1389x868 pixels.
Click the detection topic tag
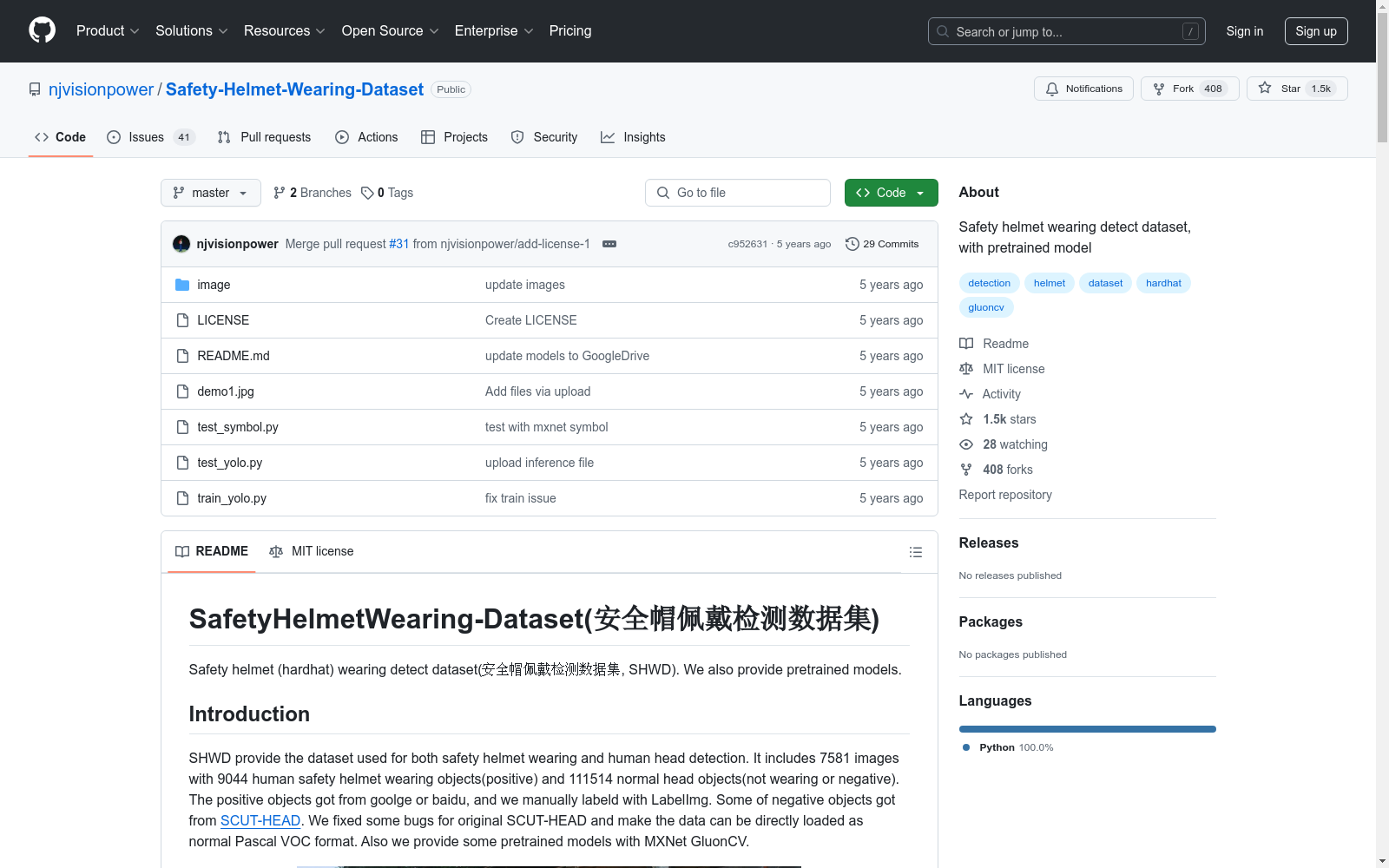[x=990, y=283]
